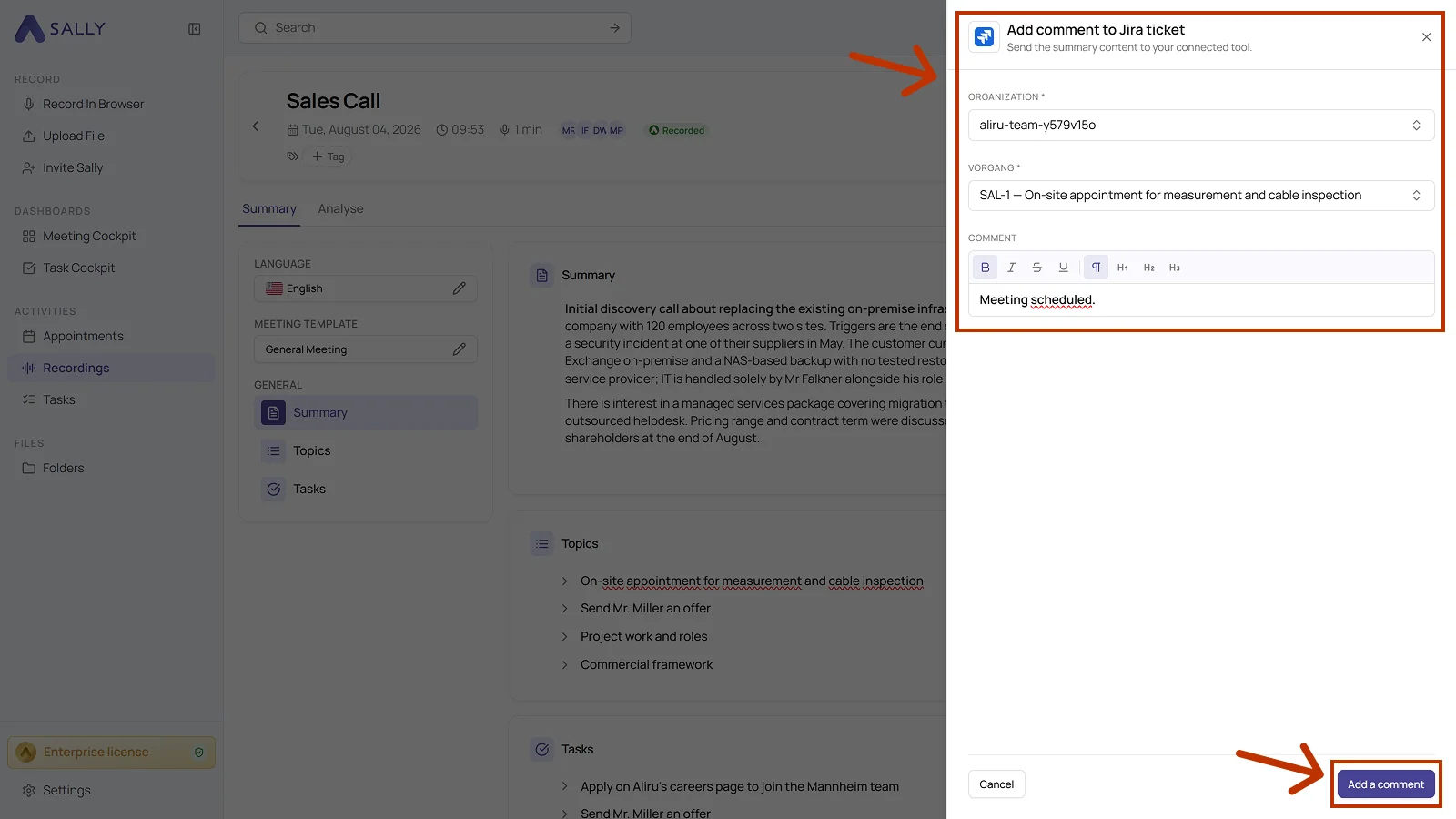
Task: Click the tag label icon beside + Tag
Action: point(292,157)
